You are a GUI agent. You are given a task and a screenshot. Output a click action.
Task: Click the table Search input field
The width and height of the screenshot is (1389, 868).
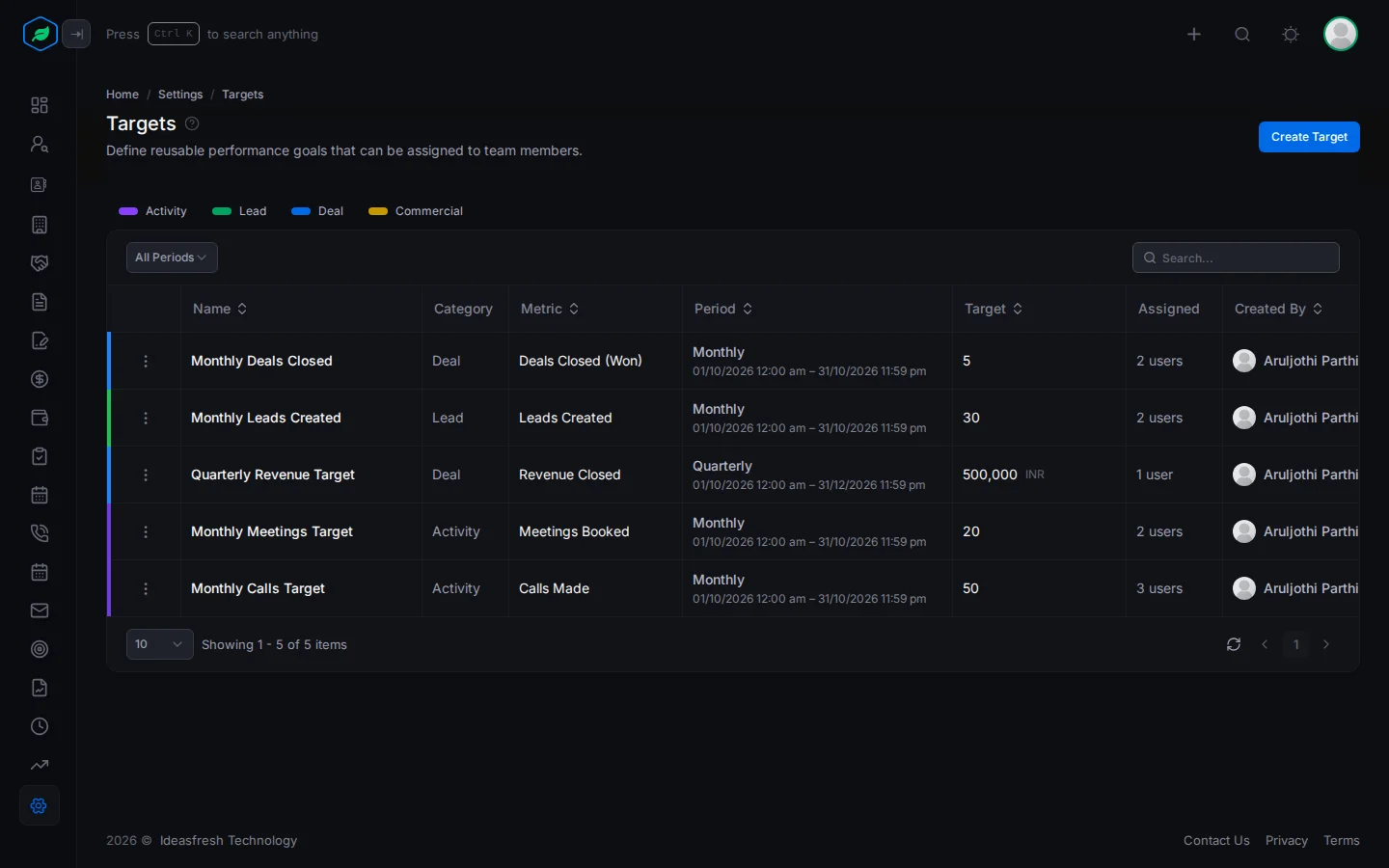[x=1236, y=258]
